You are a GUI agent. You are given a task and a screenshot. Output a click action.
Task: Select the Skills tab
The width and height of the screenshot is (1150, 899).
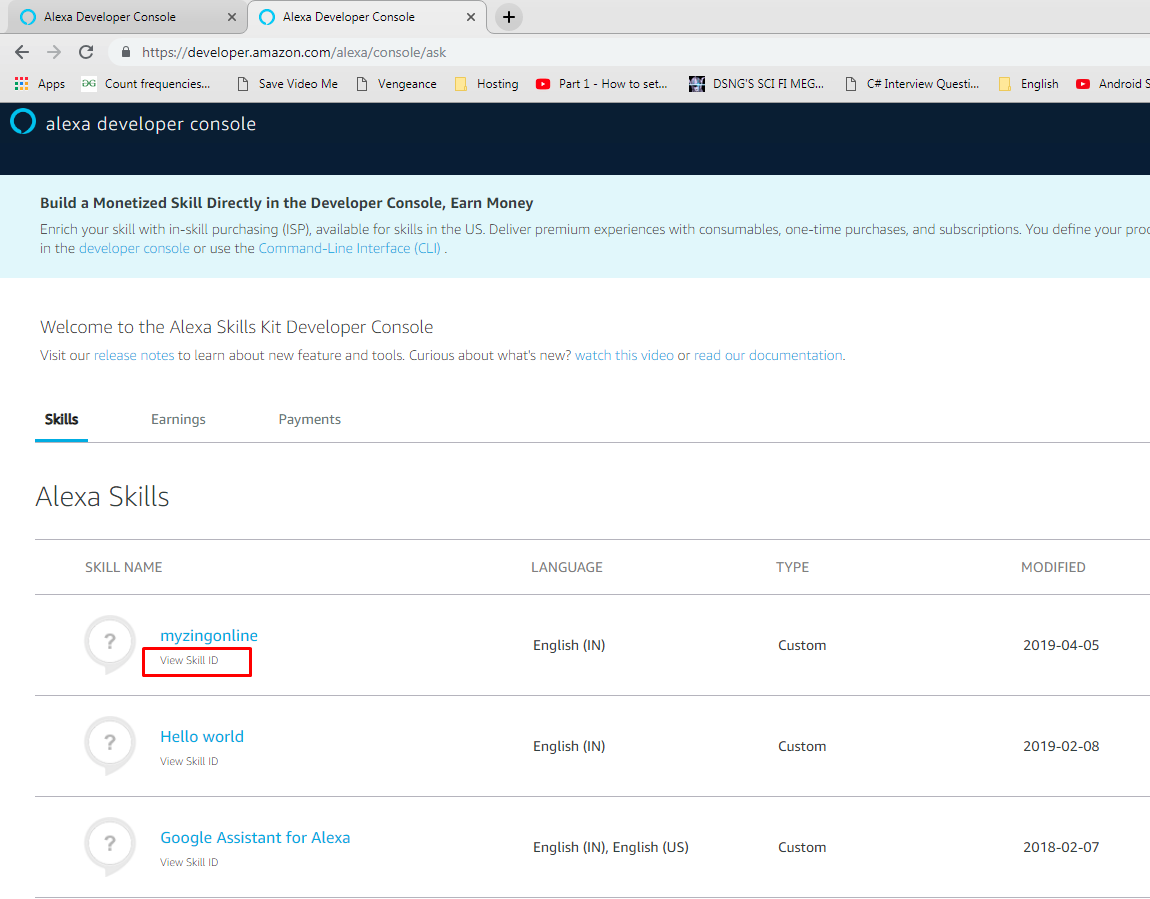point(62,419)
